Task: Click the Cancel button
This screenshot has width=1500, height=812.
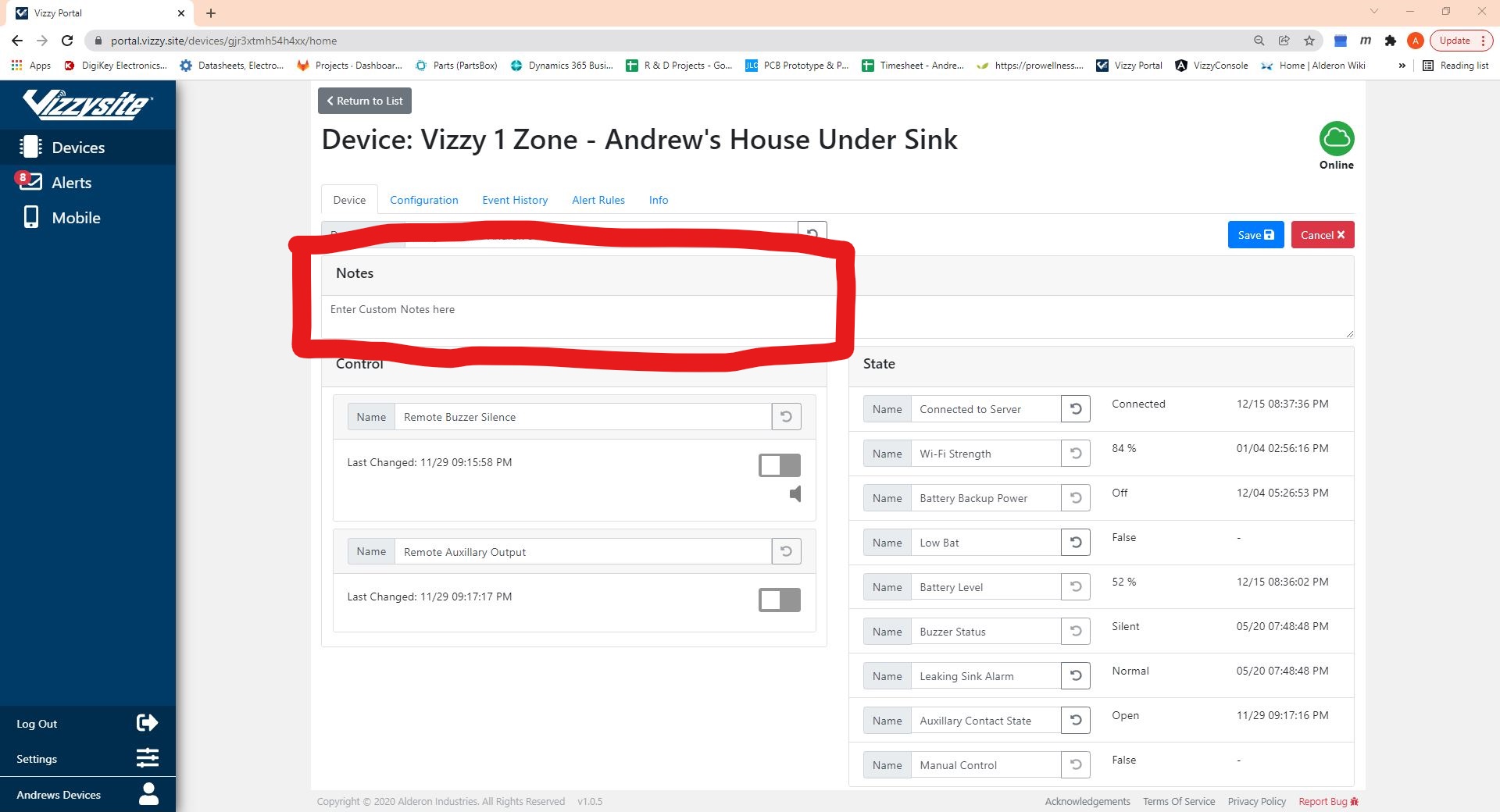Action: (x=1323, y=235)
